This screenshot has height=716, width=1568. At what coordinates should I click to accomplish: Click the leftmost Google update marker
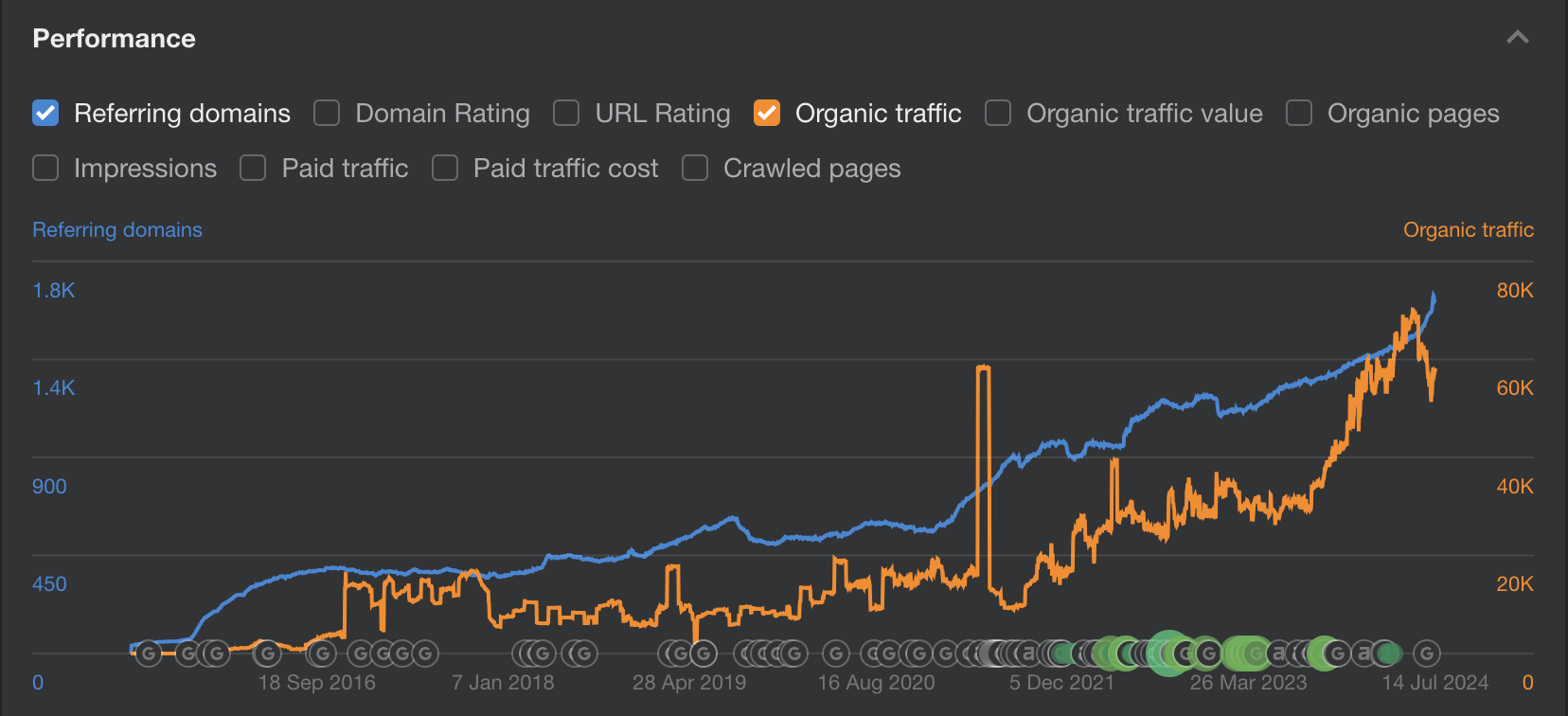point(148,653)
